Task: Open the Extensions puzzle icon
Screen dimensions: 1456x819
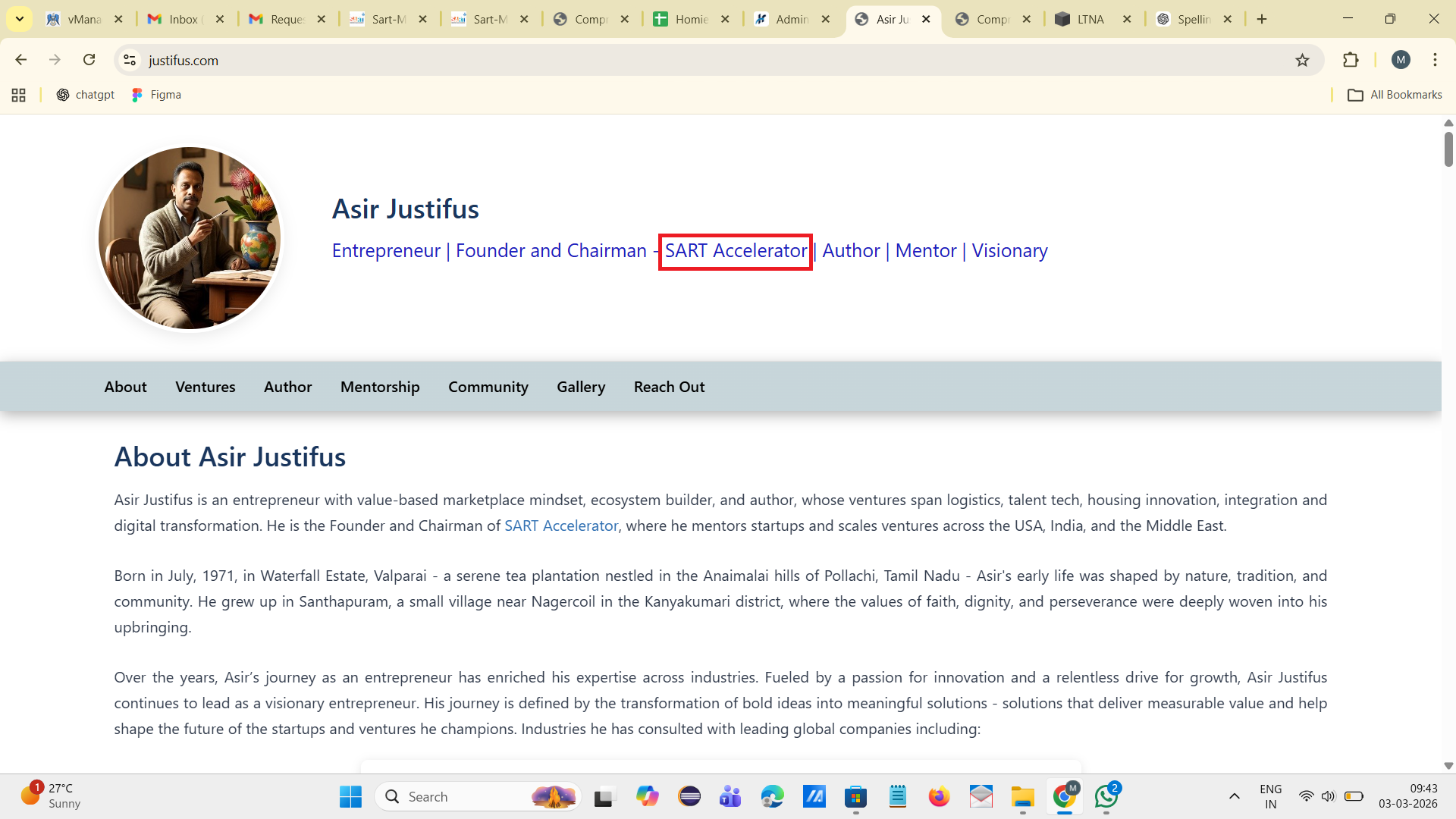Action: pyautogui.click(x=1351, y=60)
